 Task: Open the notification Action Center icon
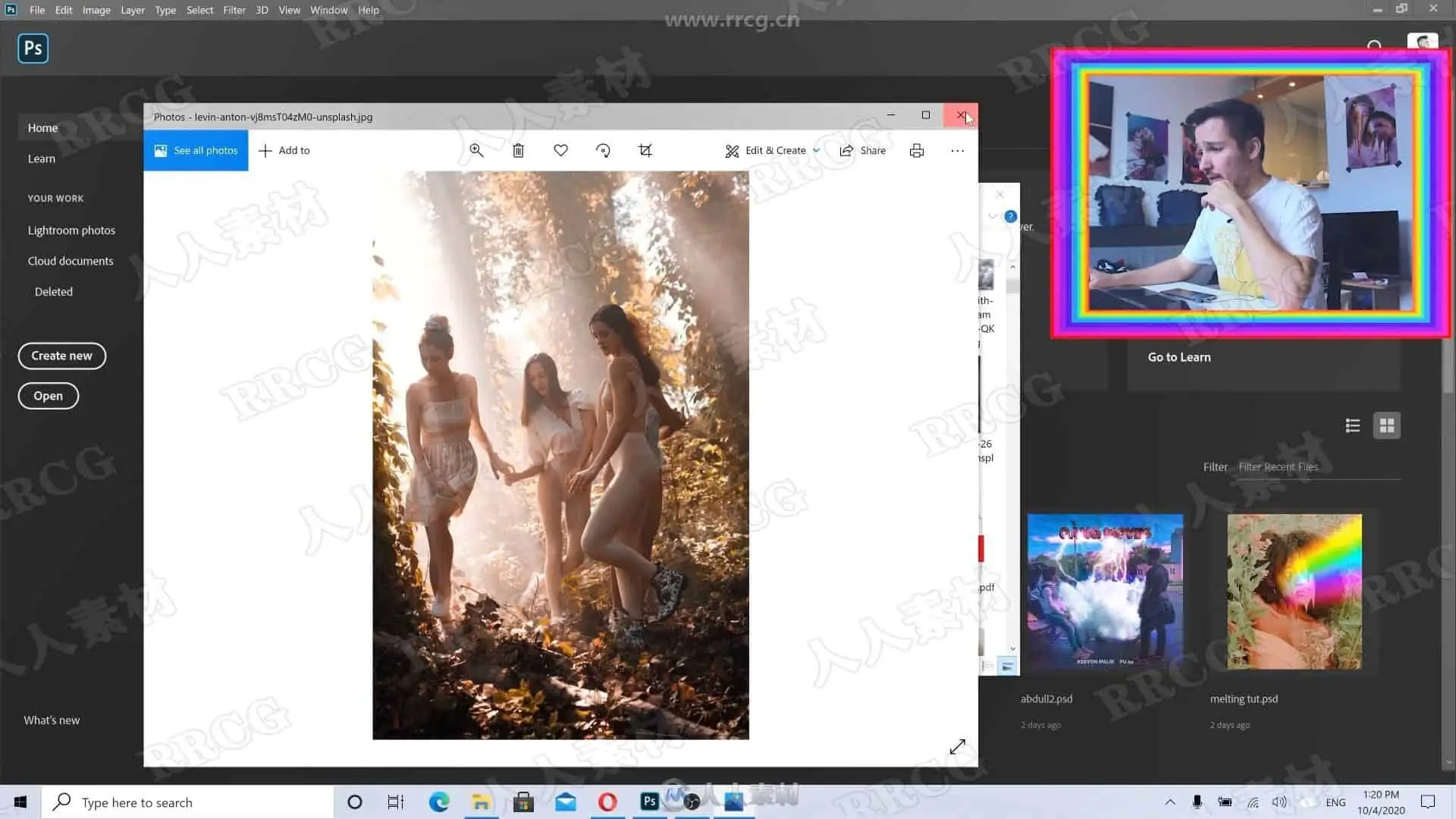1428,802
